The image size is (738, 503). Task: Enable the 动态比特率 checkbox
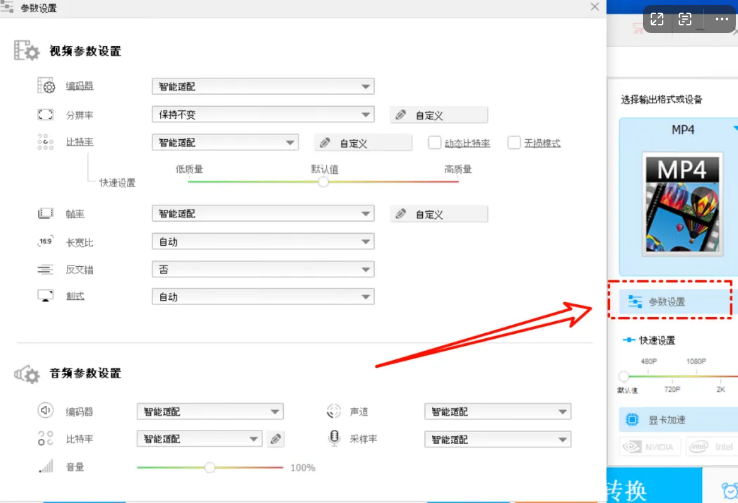[435, 143]
